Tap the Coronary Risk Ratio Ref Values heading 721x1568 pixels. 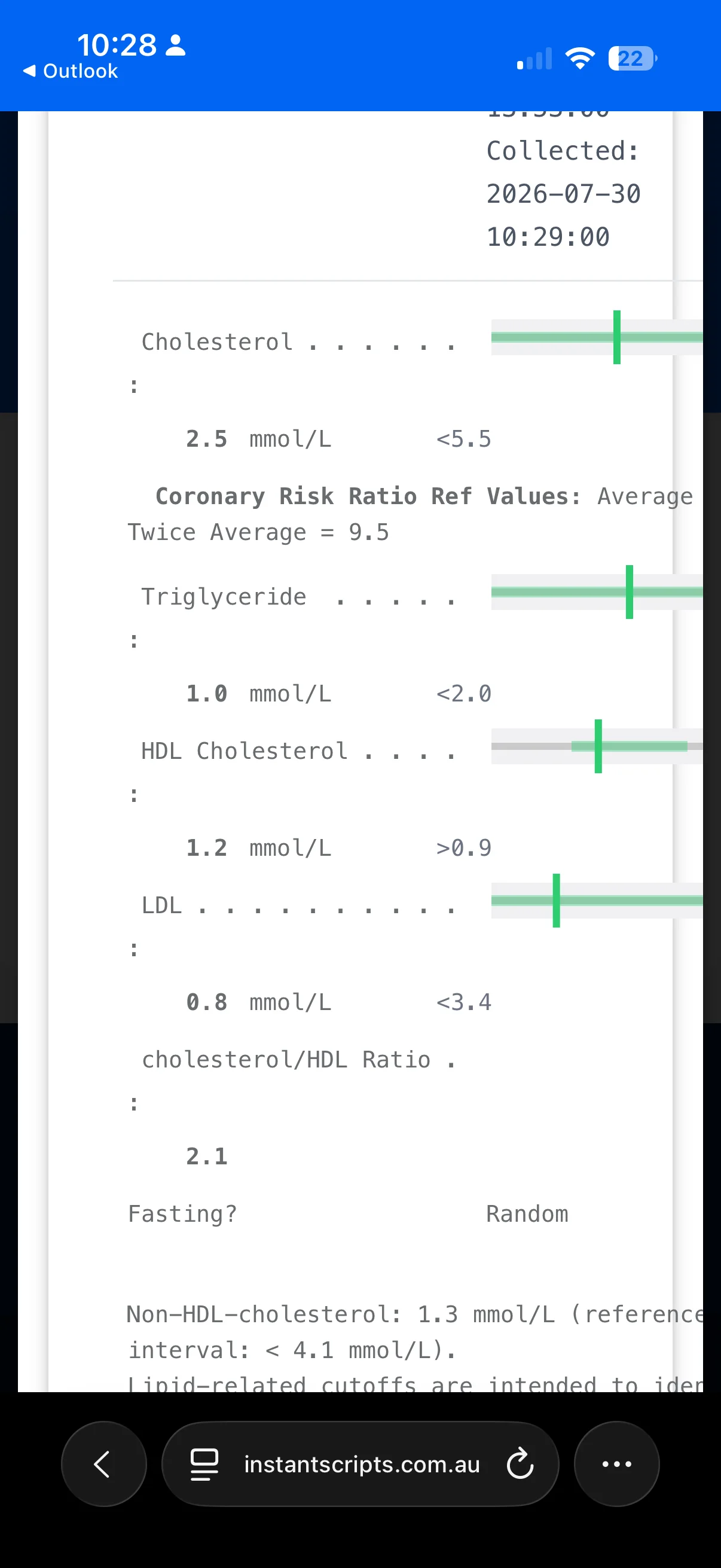pyautogui.click(x=368, y=496)
